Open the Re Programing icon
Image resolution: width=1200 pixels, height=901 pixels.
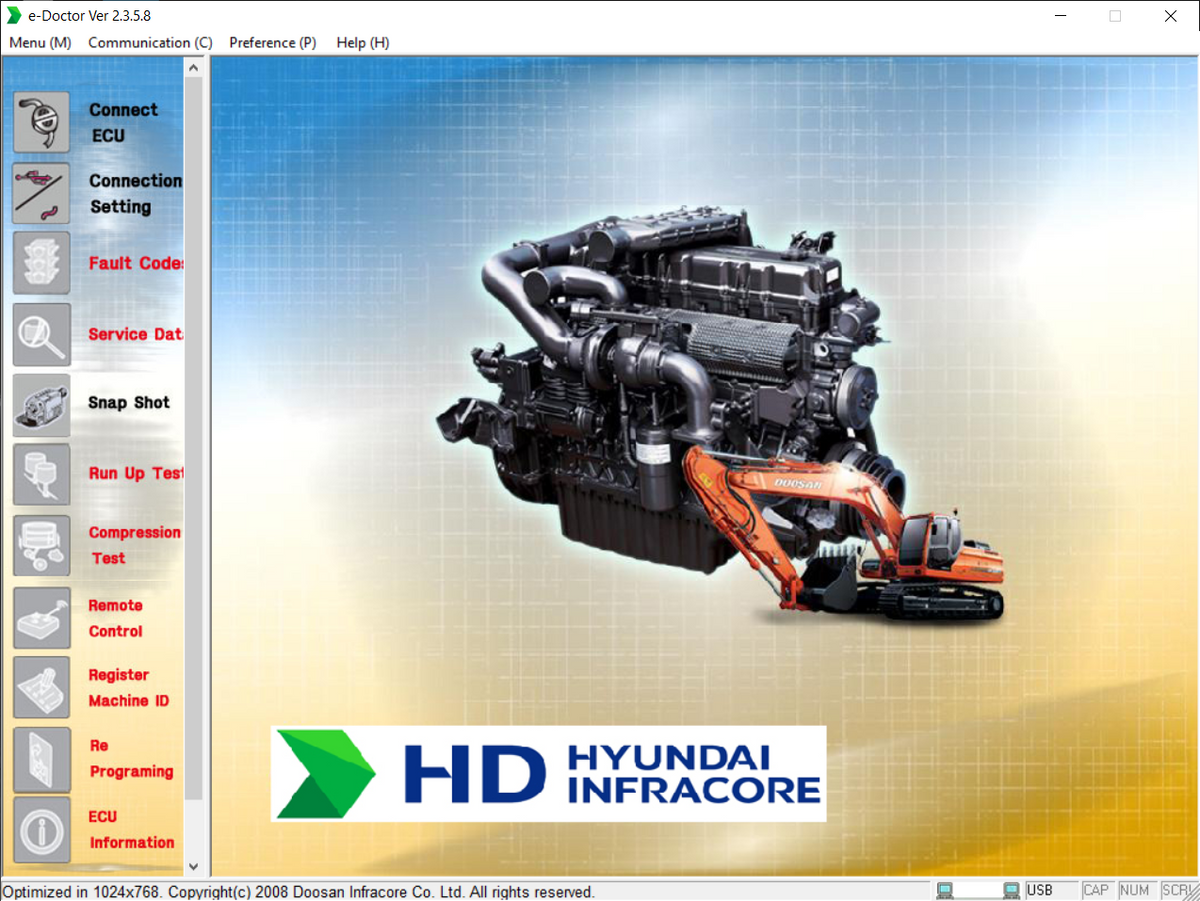pyautogui.click(x=42, y=759)
